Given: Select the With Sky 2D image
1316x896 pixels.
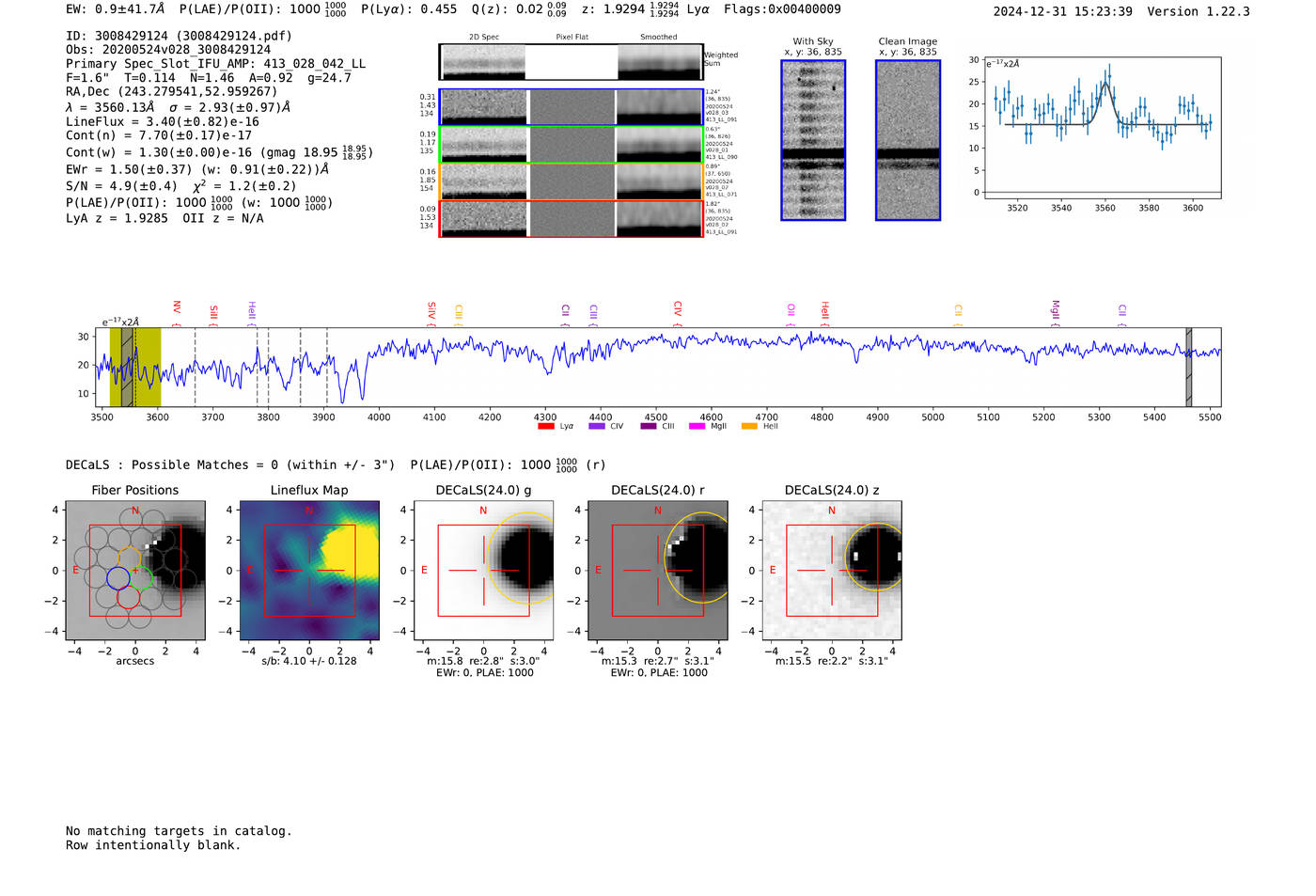Looking at the screenshot, I should click(813, 140).
